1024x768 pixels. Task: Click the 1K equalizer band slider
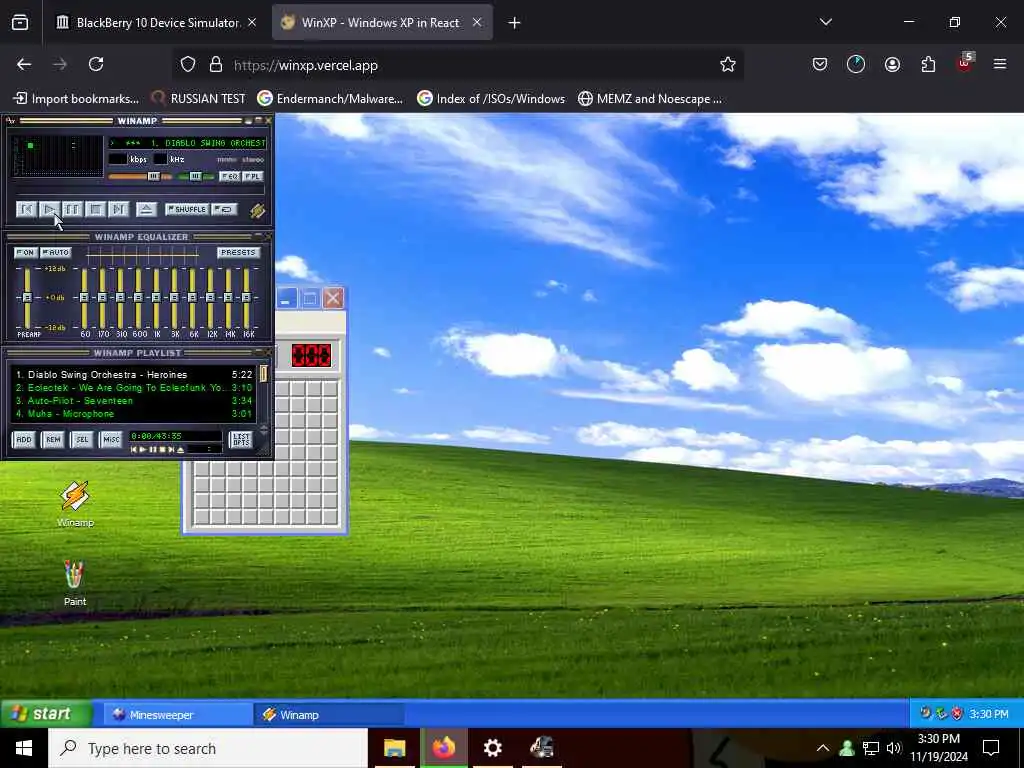point(156,298)
